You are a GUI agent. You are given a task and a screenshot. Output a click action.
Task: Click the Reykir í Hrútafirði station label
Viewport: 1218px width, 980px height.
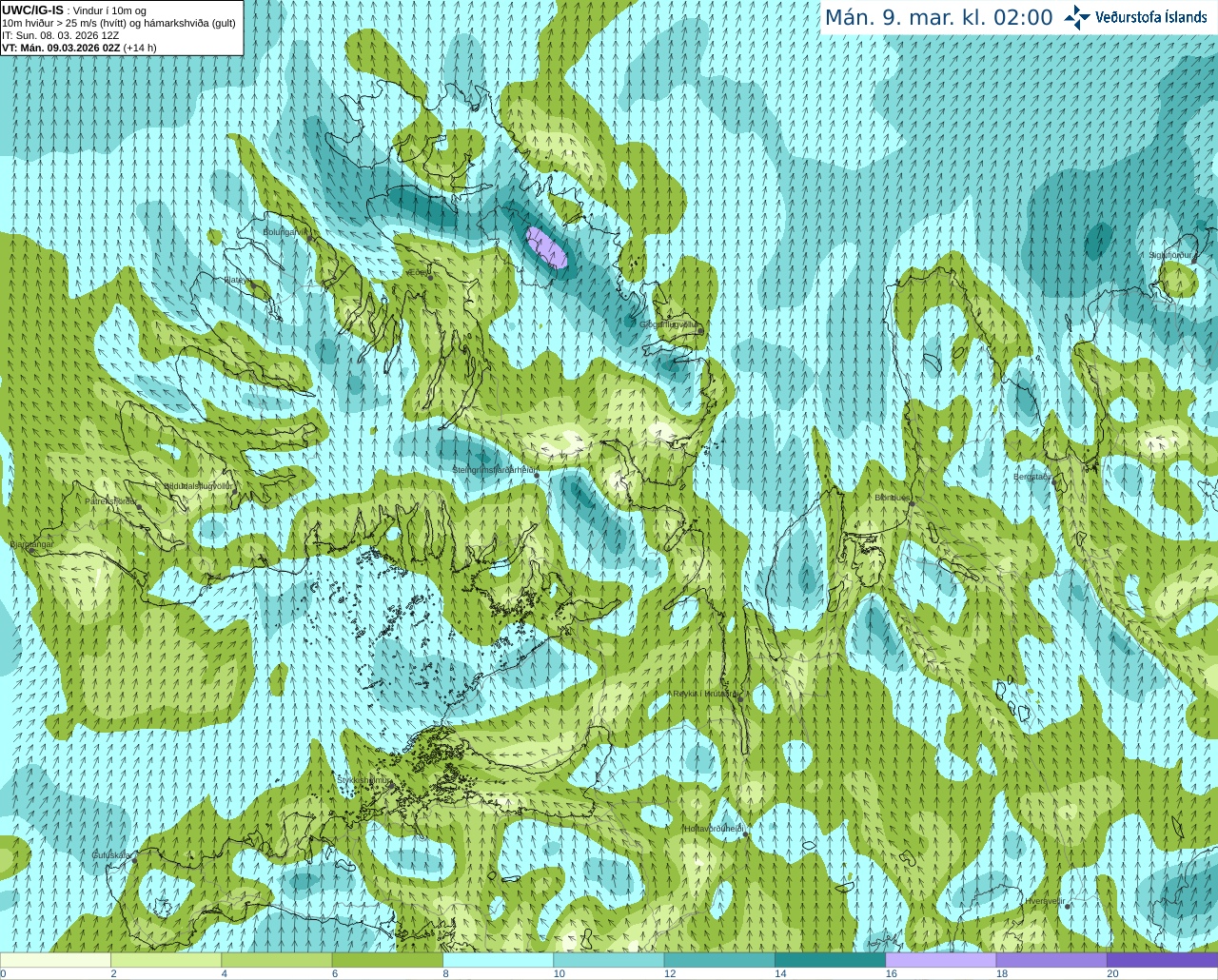(705, 694)
